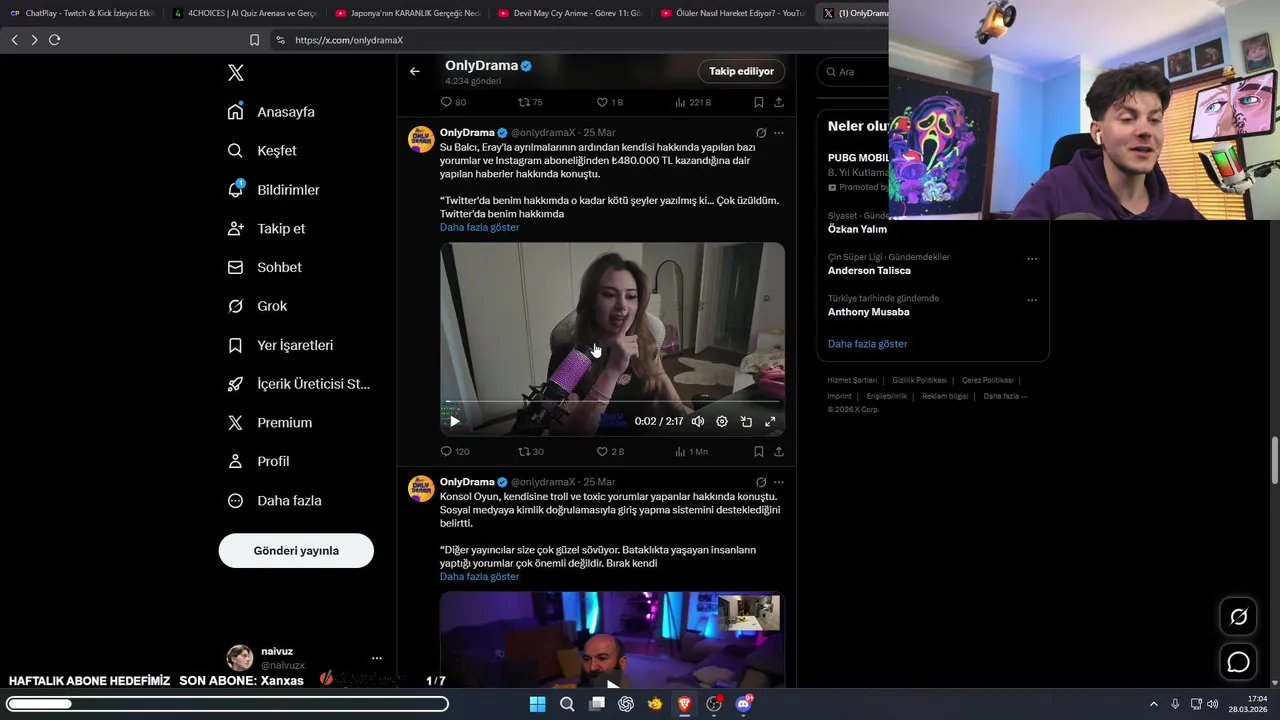Image resolution: width=1280 pixels, height=720 pixels.
Task: Click the X logo in the sidebar
Action: coord(236,73)
